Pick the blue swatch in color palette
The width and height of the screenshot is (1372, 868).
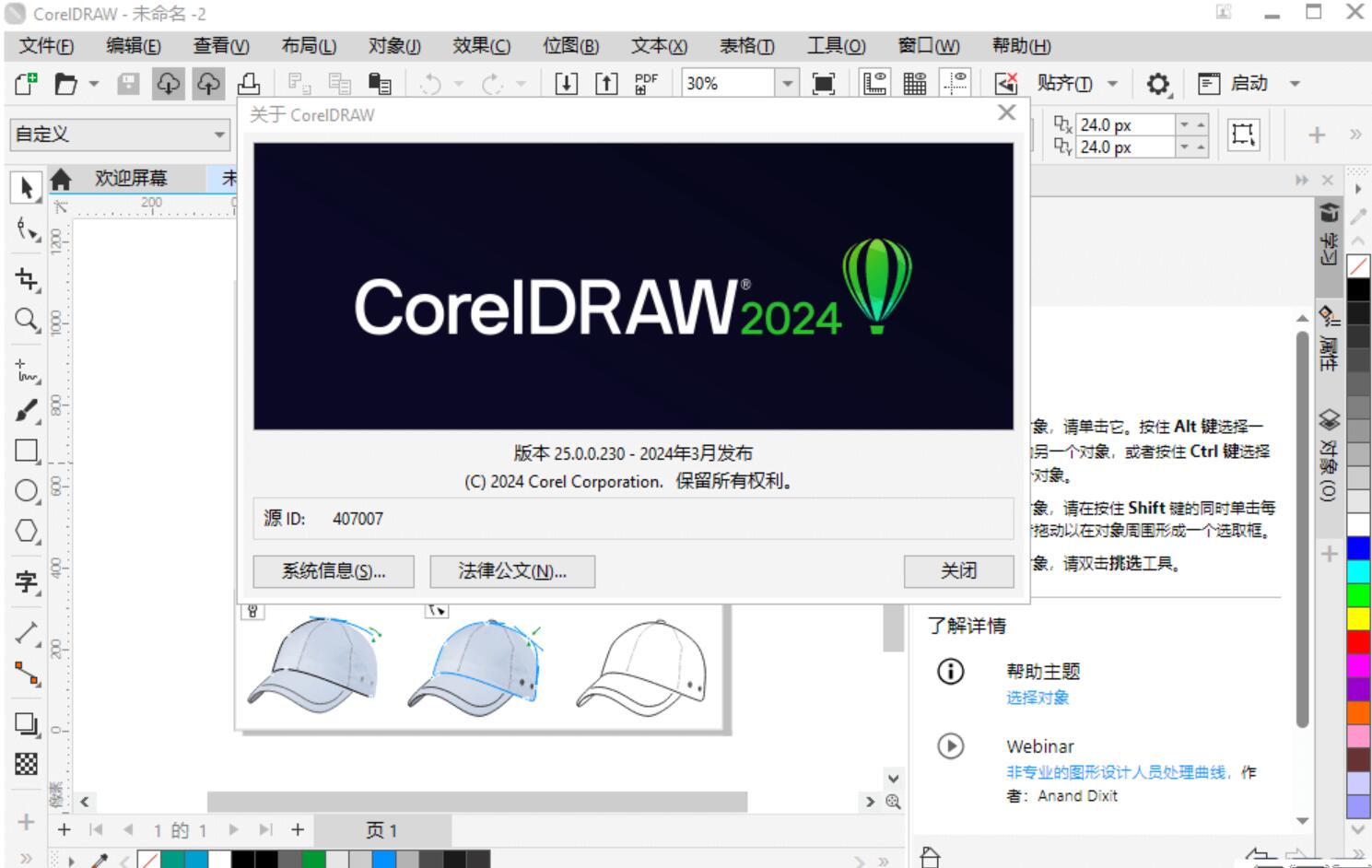pos(1358,548)
